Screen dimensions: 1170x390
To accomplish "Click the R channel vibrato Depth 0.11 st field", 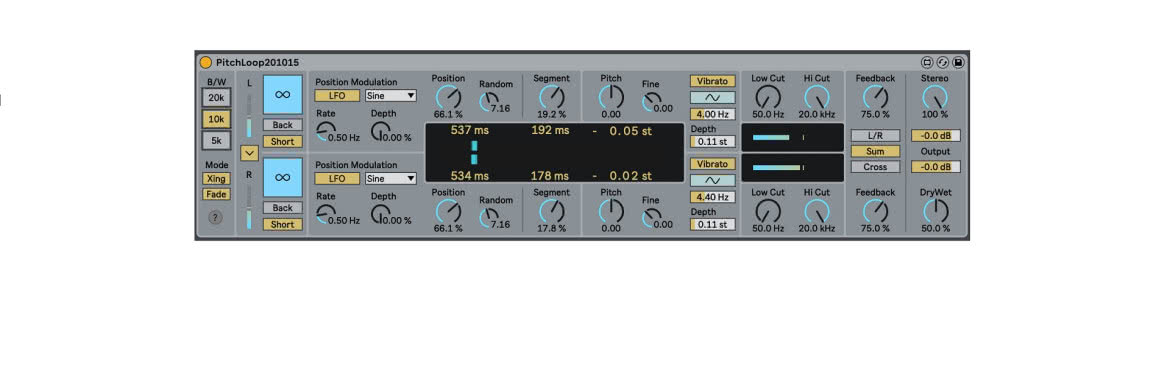I will click(713, 224).
